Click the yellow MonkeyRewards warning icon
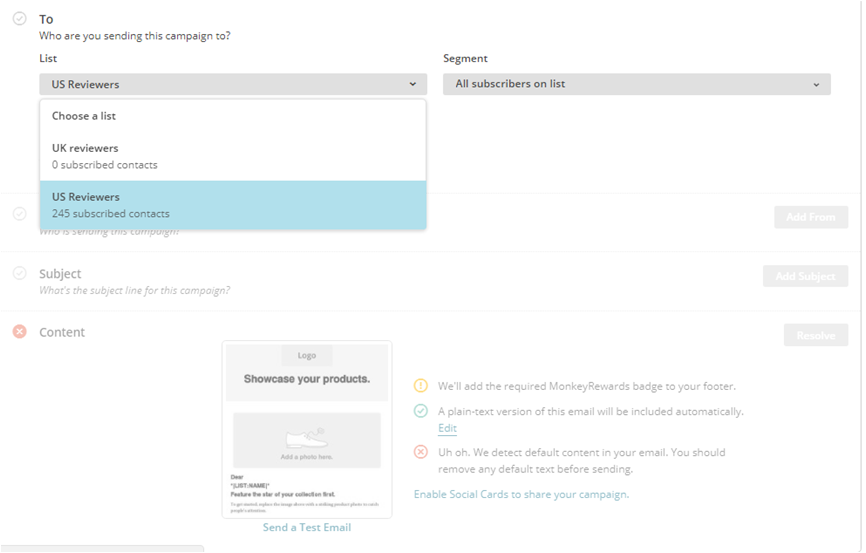This screenshot has width=866, height=553. [420, 386]
